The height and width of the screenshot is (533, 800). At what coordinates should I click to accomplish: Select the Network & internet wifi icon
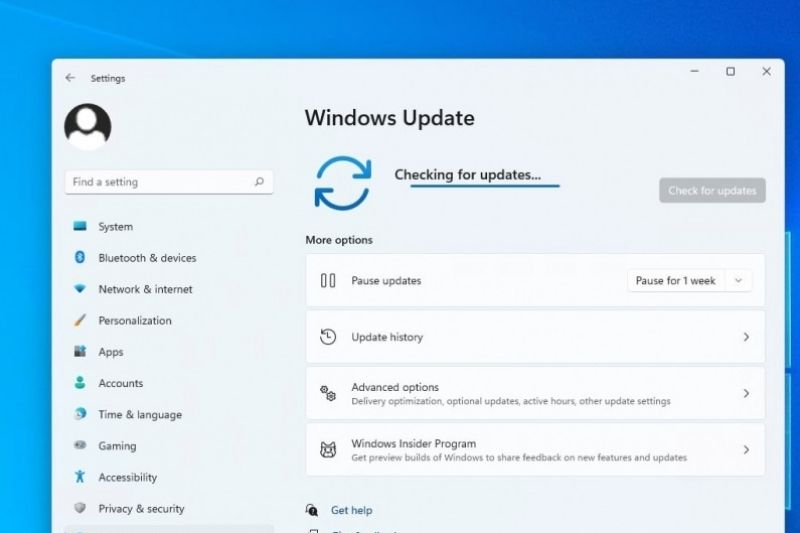(80, 289)
